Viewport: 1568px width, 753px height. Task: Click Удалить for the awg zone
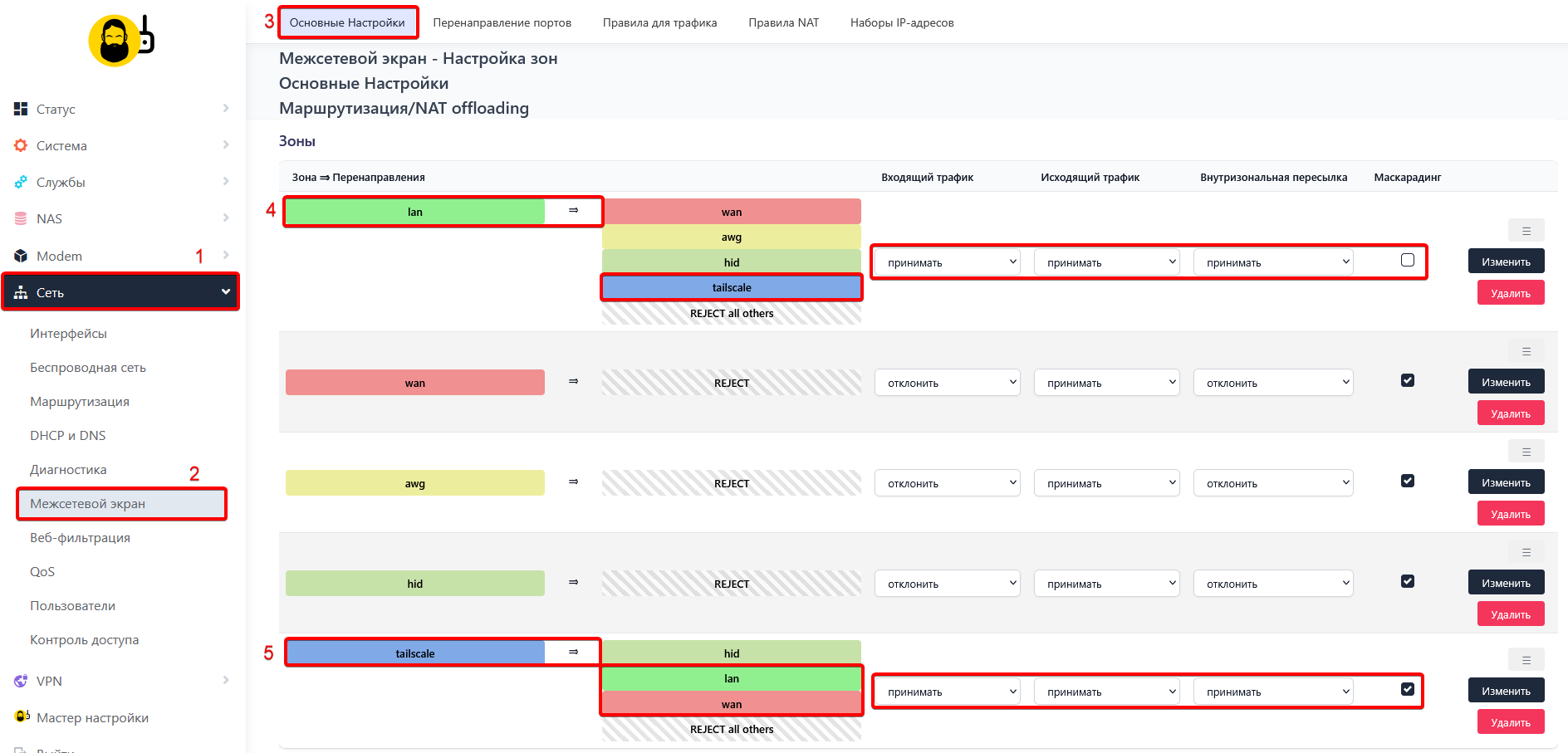1510,512
